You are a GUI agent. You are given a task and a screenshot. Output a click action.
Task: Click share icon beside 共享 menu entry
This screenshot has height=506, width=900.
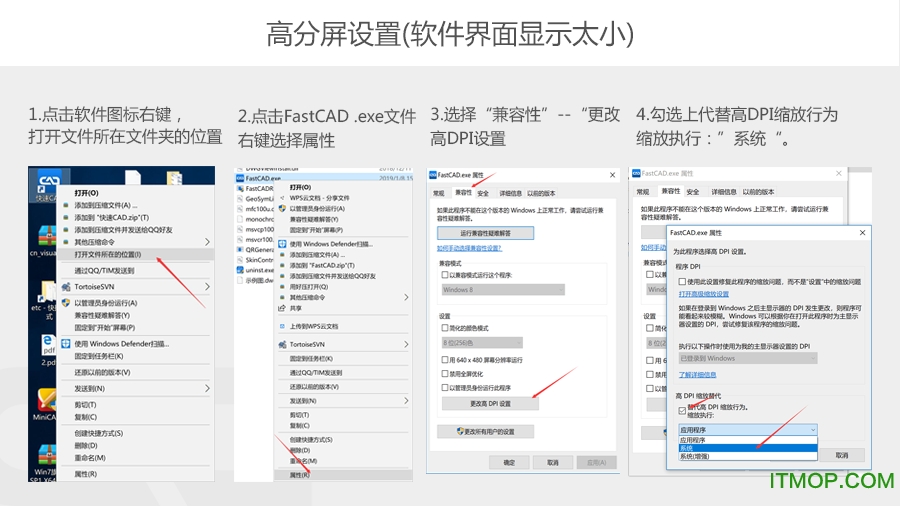(282, 308)
